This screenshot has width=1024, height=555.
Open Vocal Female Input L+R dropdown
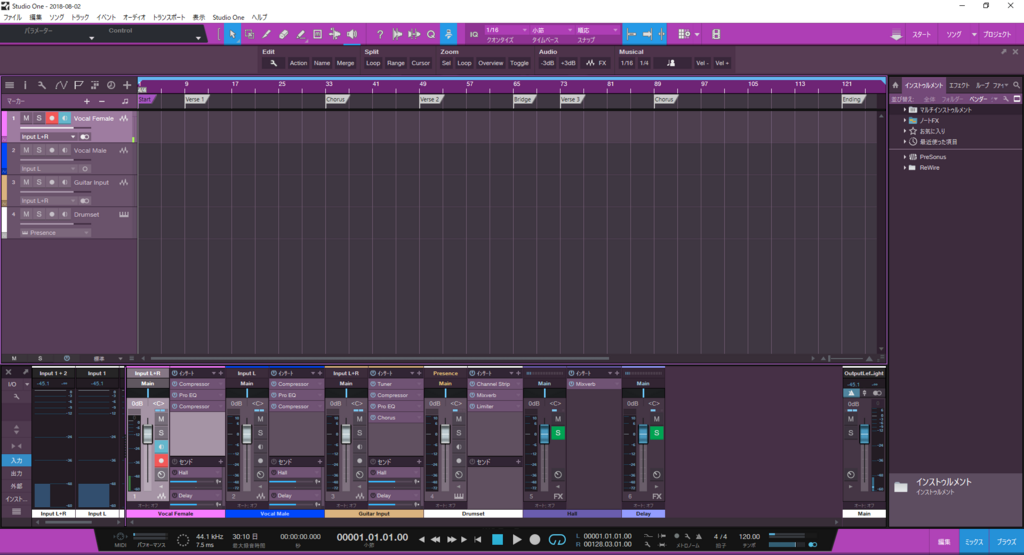click(x=48, y=136)
